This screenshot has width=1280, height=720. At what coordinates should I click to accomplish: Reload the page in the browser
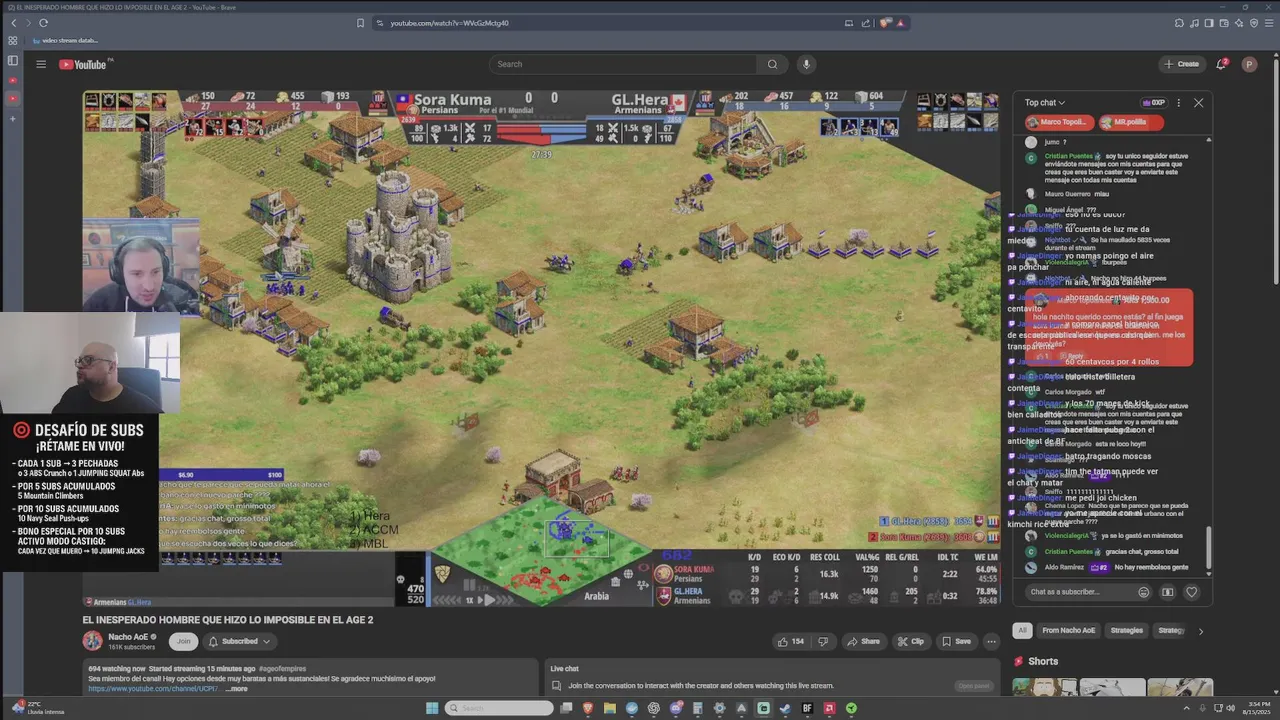43,23
